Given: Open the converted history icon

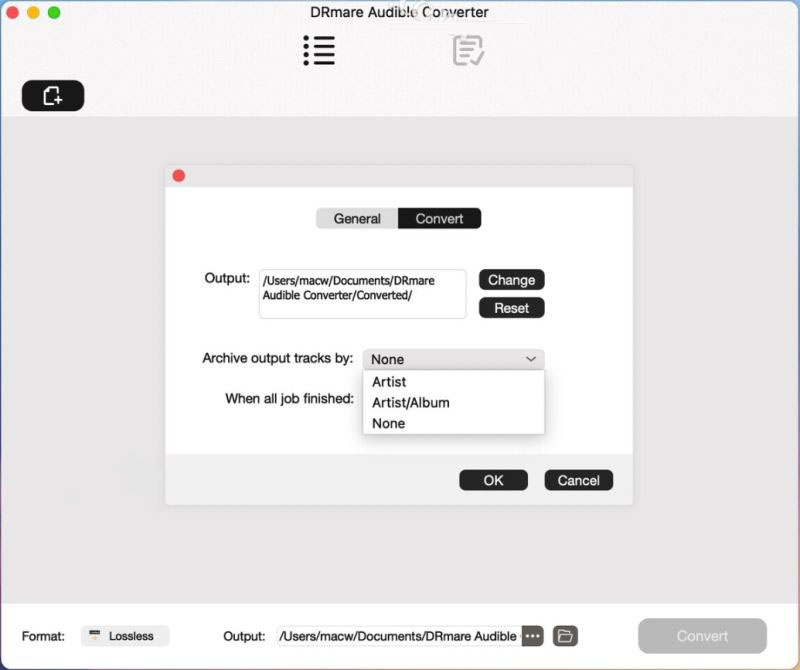Looking at the screenshot, I should tap(468, 51).
